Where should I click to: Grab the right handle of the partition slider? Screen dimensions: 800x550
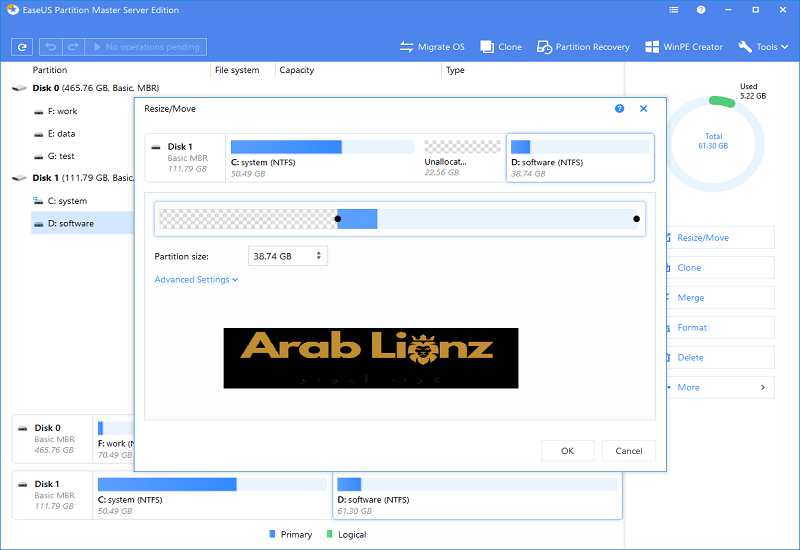636,219
